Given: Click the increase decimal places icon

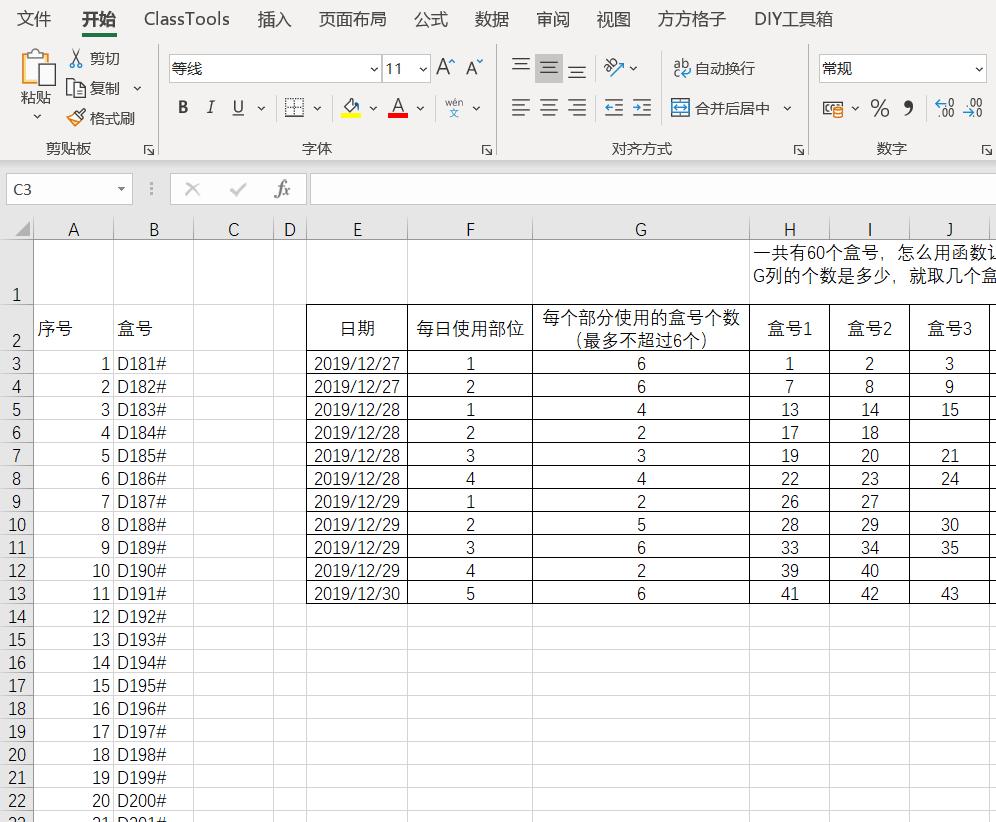Looking at the screenshot, I should click(944, 108).
